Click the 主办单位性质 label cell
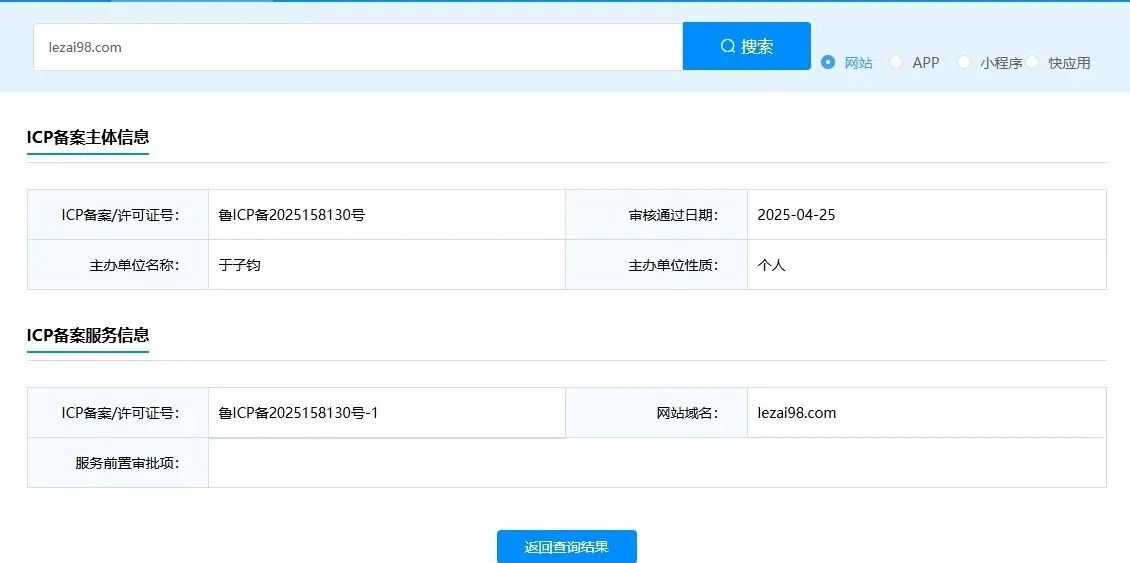 657,265
